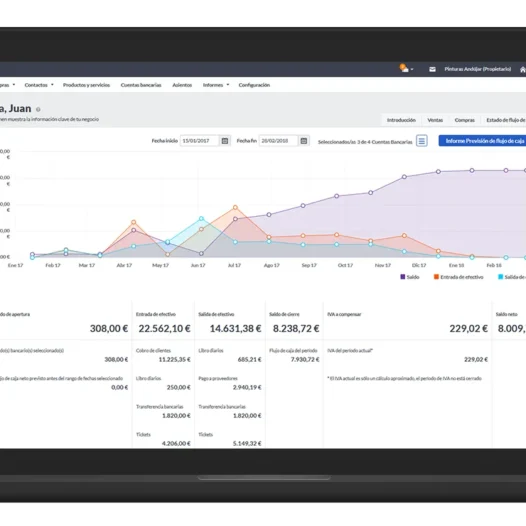Open calendar picker for Fecha fin
This screenshot has width=526, height=526.
click(x=304, y=141)
